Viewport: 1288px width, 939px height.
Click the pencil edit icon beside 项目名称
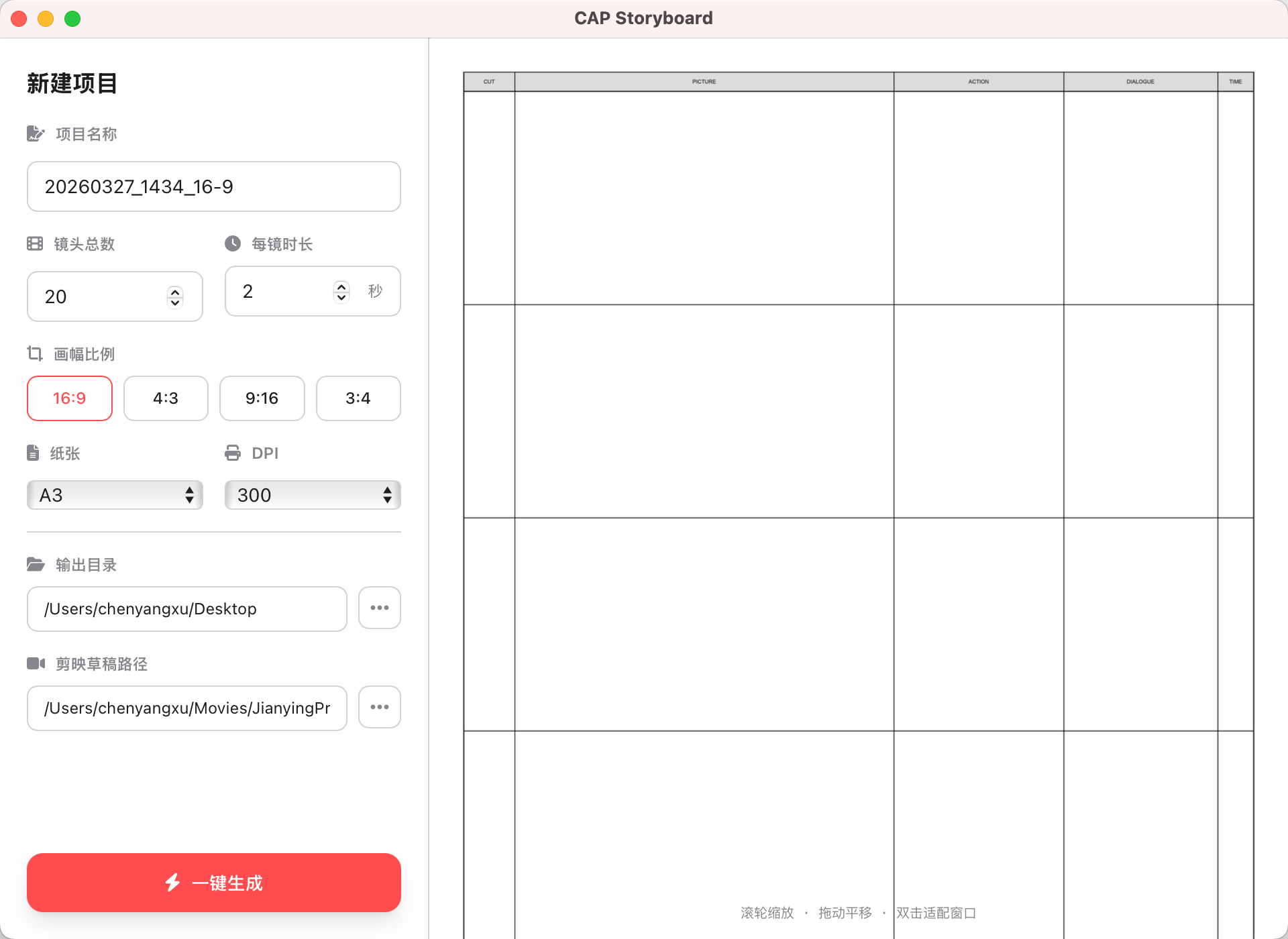click(x=36, y=133)
